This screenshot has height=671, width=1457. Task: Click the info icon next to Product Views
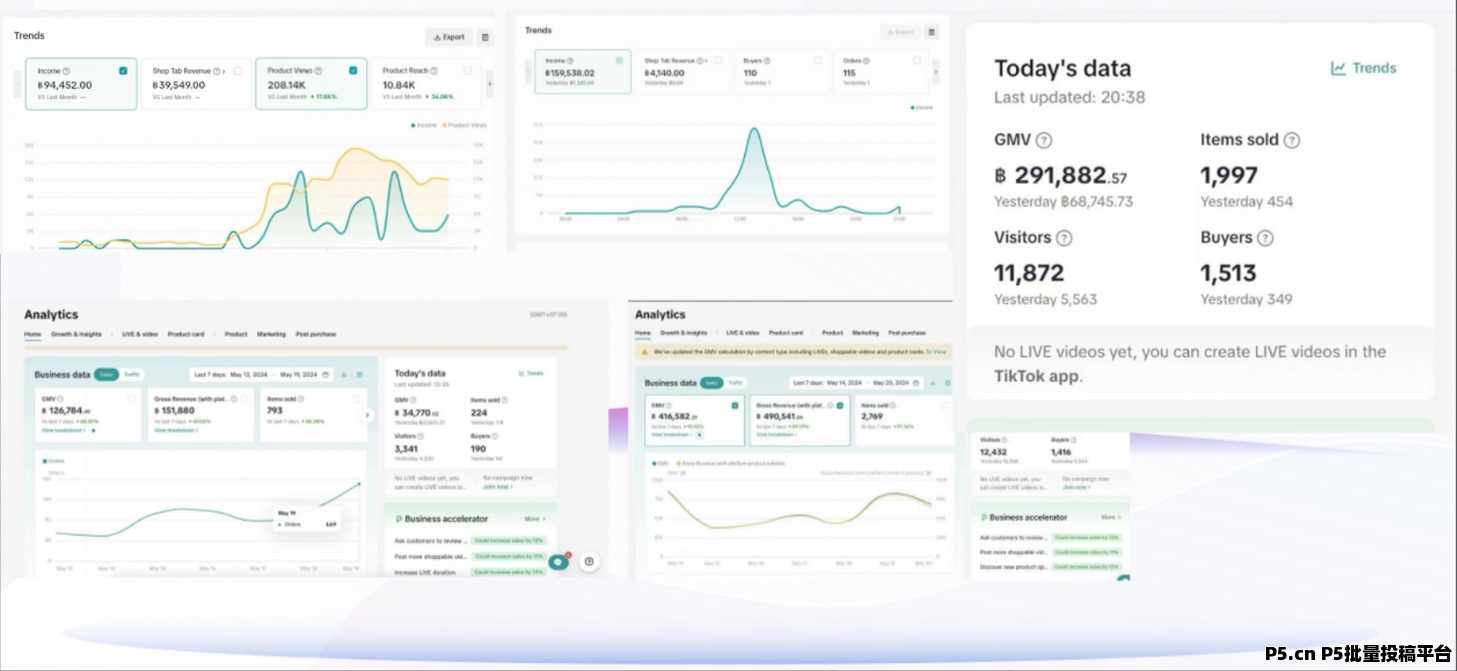click(319, 71)
